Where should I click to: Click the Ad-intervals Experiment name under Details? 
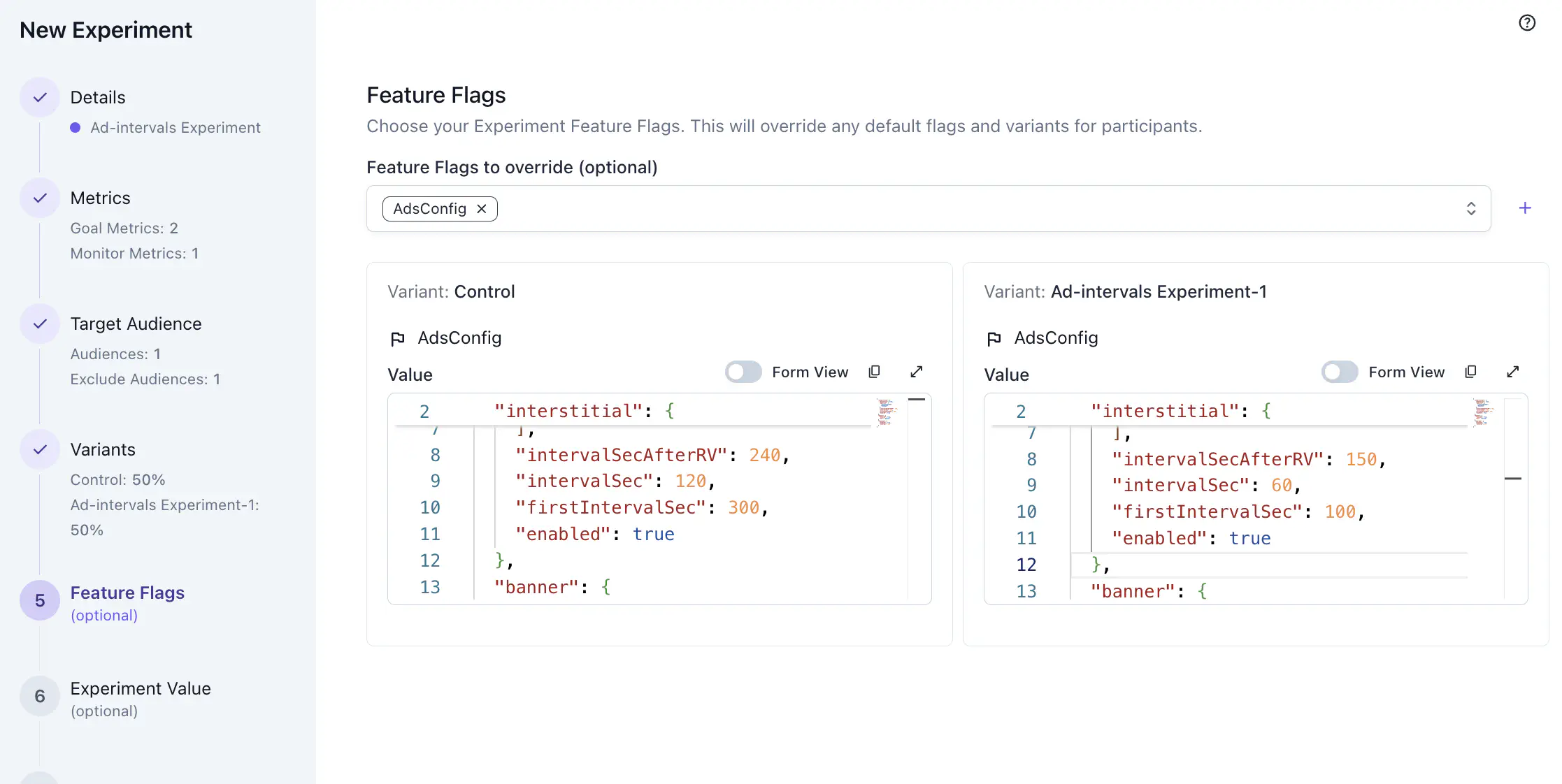(x=175, y=127)
